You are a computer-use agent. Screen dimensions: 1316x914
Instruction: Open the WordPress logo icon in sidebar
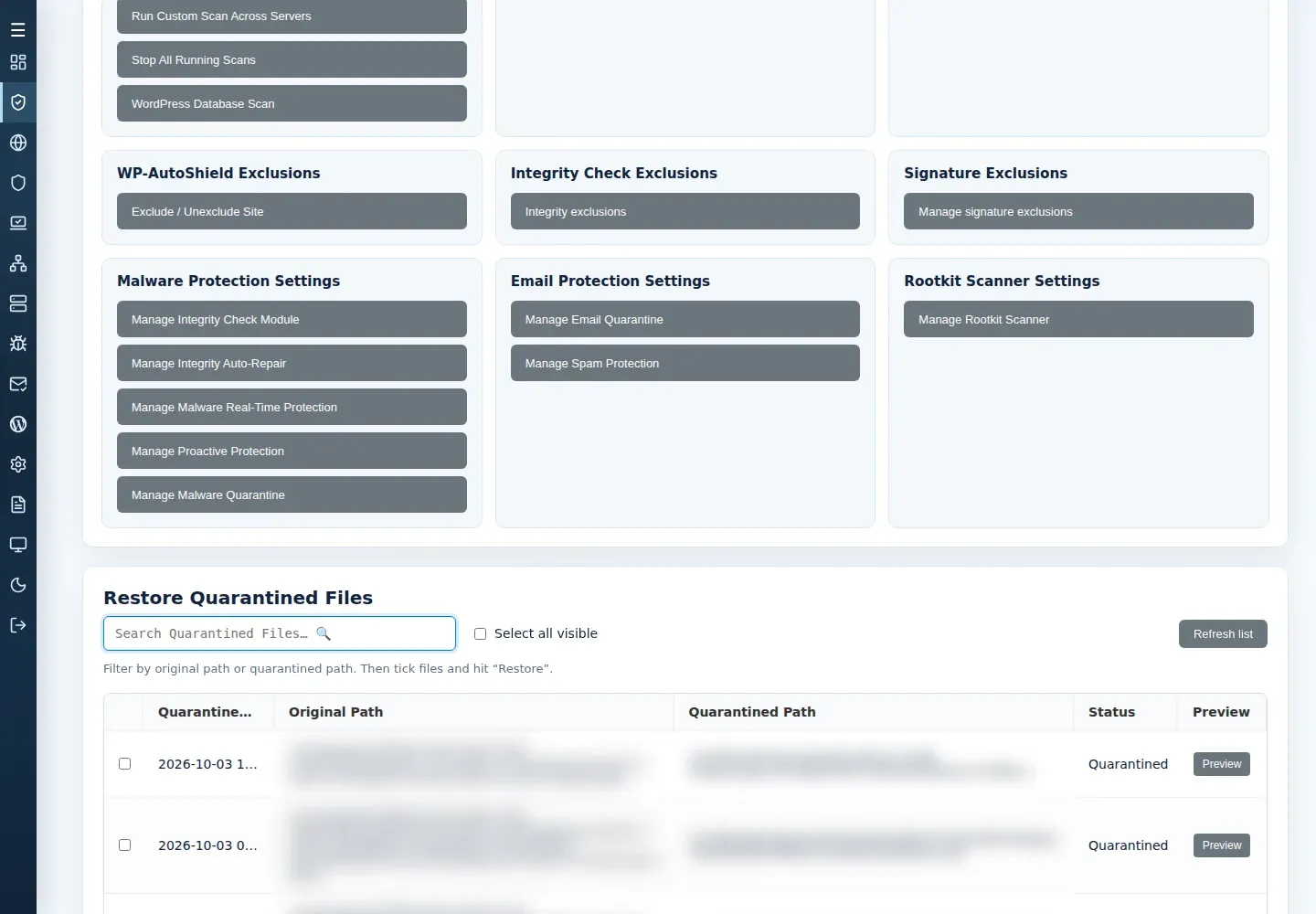point(18,424)
